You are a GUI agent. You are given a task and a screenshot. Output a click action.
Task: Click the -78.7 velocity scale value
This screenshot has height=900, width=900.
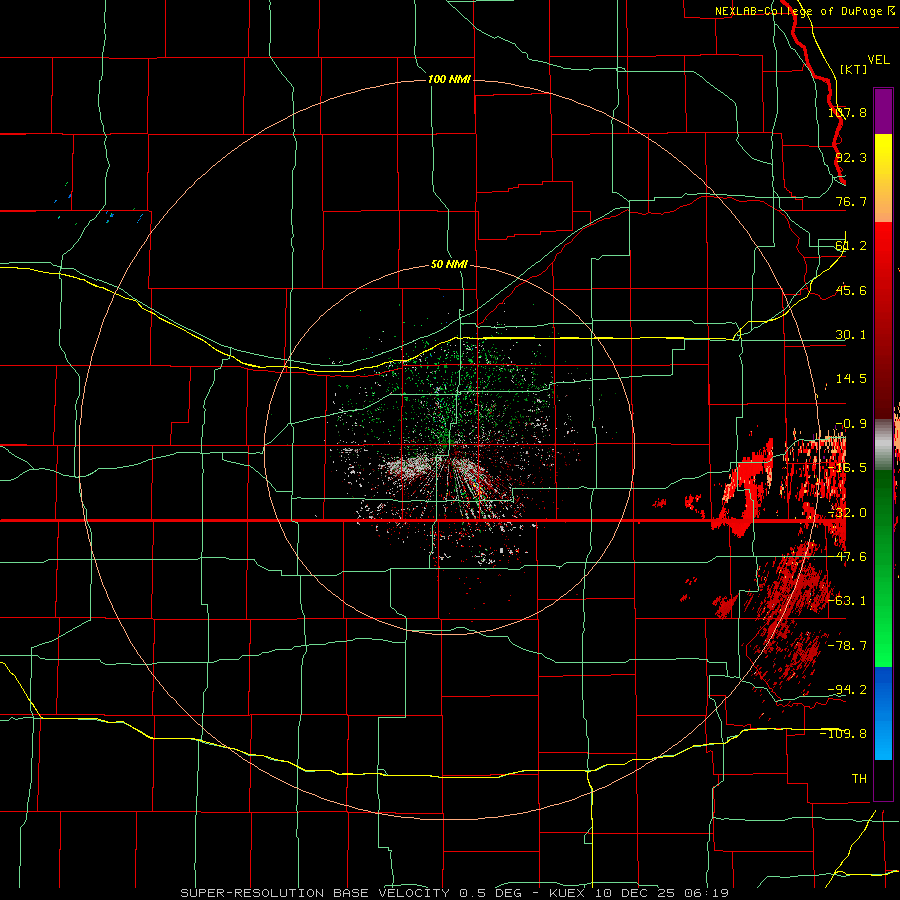[x=847, y=646]
